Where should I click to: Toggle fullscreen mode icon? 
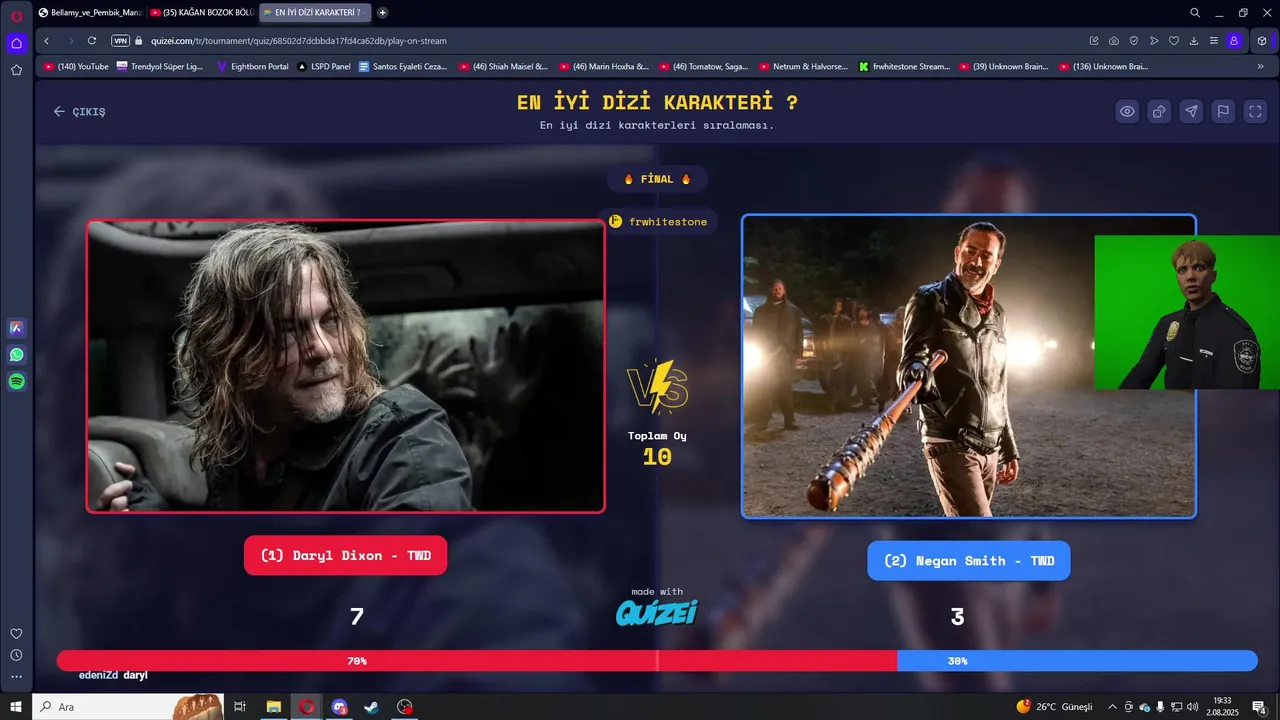point(1255,111)
